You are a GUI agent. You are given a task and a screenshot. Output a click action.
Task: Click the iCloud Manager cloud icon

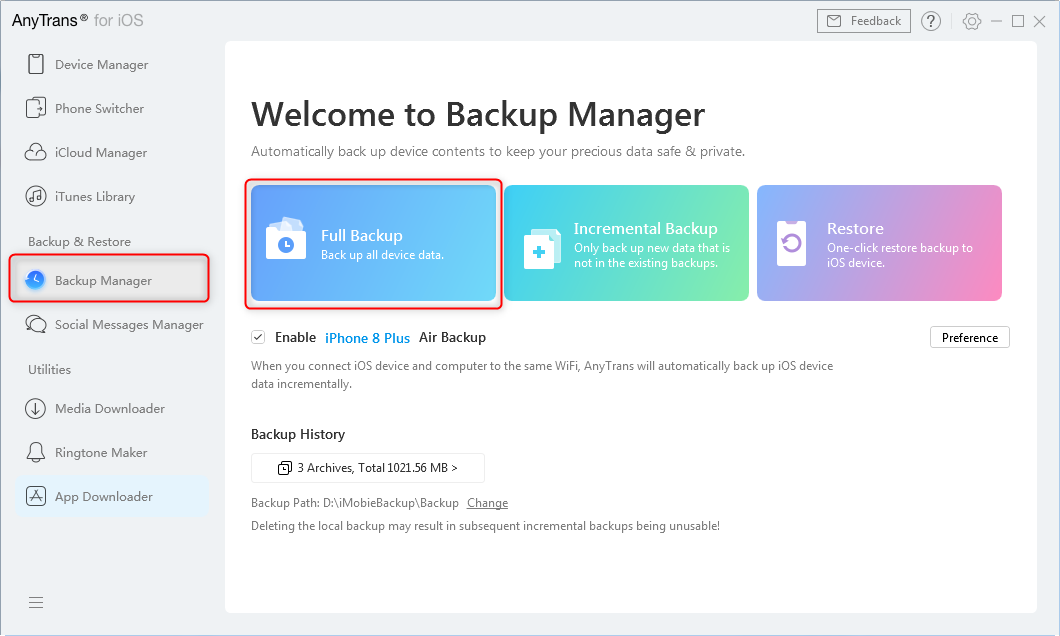click(x=36, y=152)
